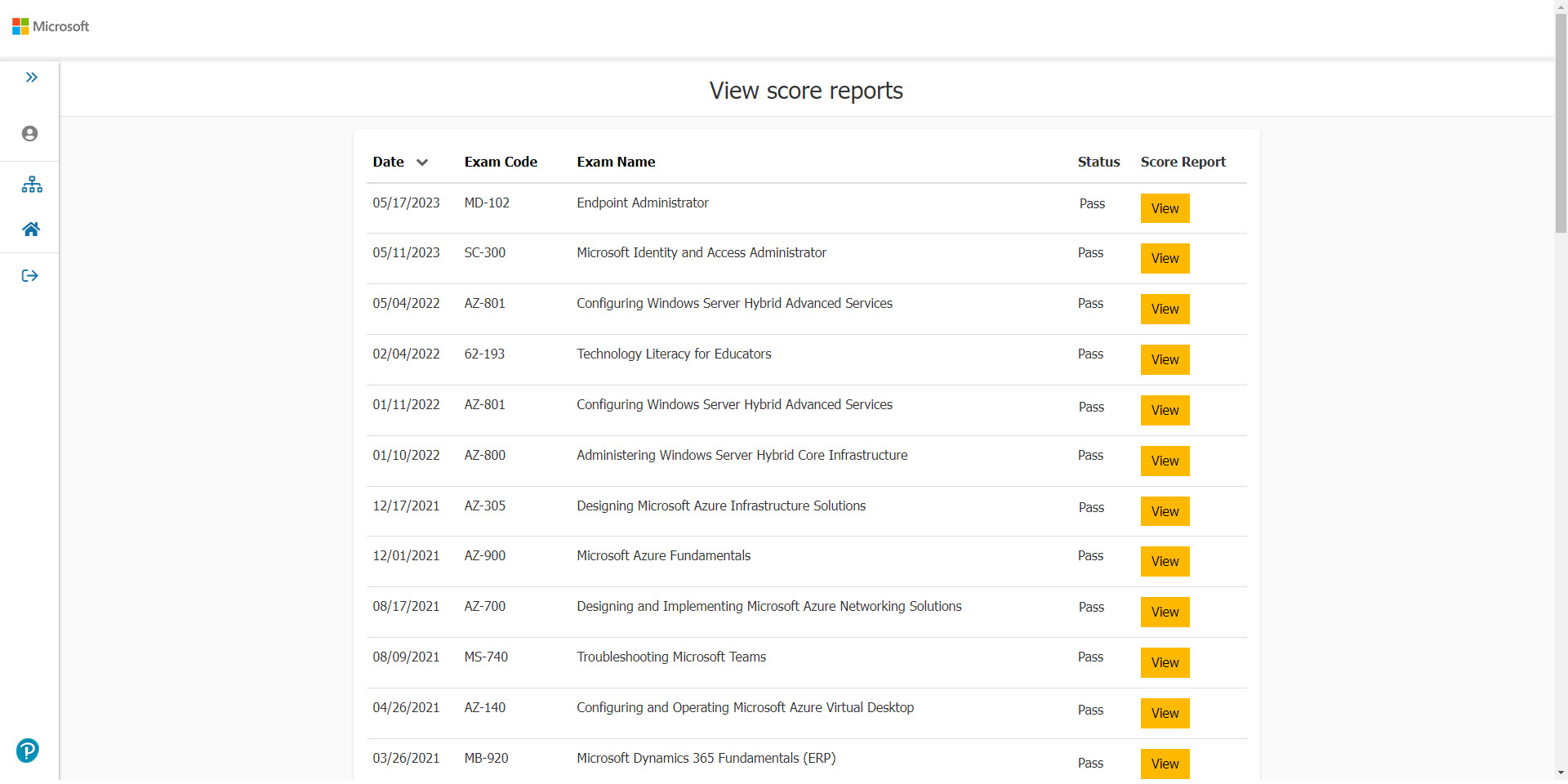The width and height of the screenshot is (1568, 784).
Task: Click the colored squares of the Microsoft logo
Action: click(20, 25)
